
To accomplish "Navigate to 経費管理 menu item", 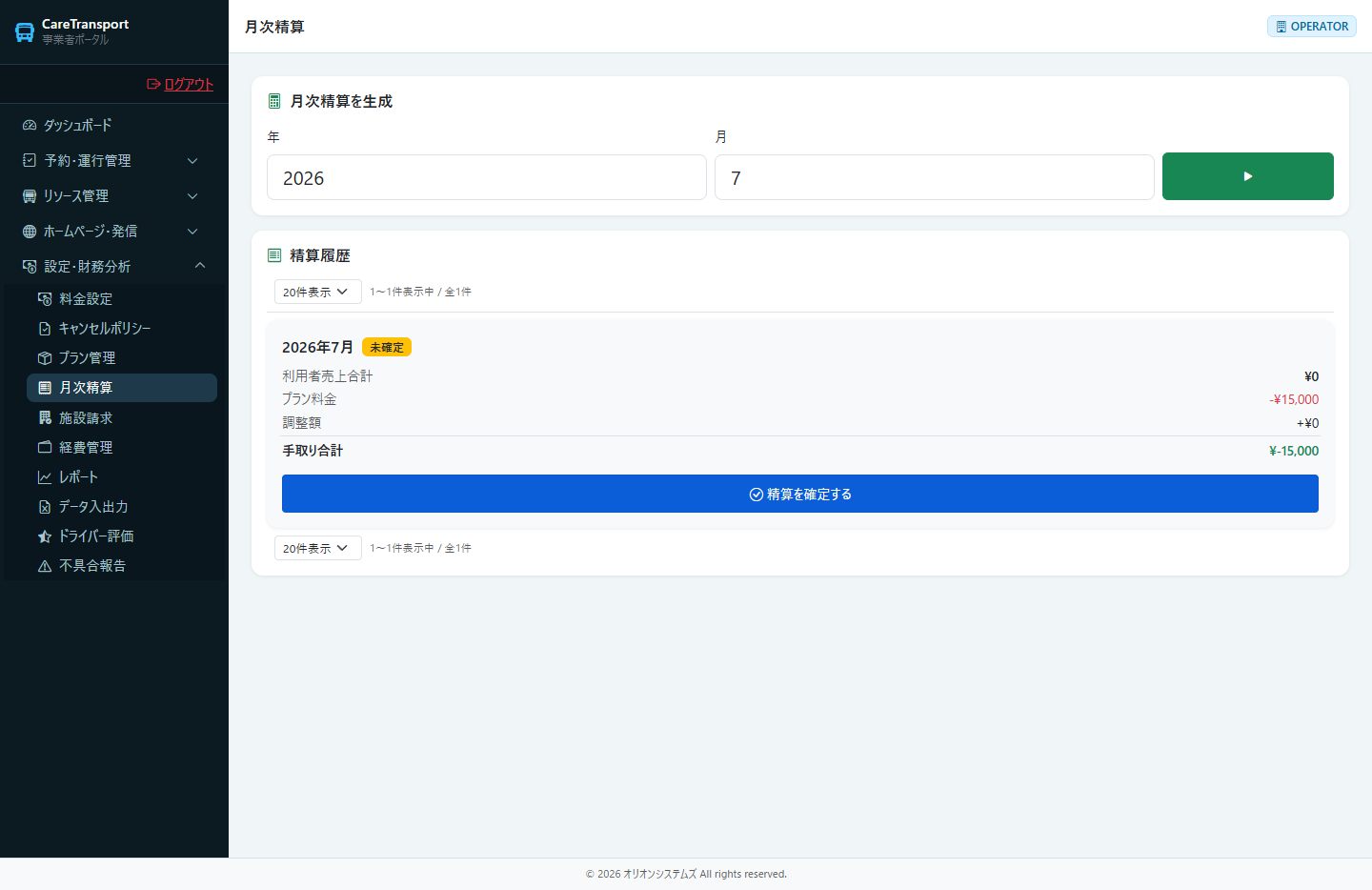I will click(x=122, y=447).
